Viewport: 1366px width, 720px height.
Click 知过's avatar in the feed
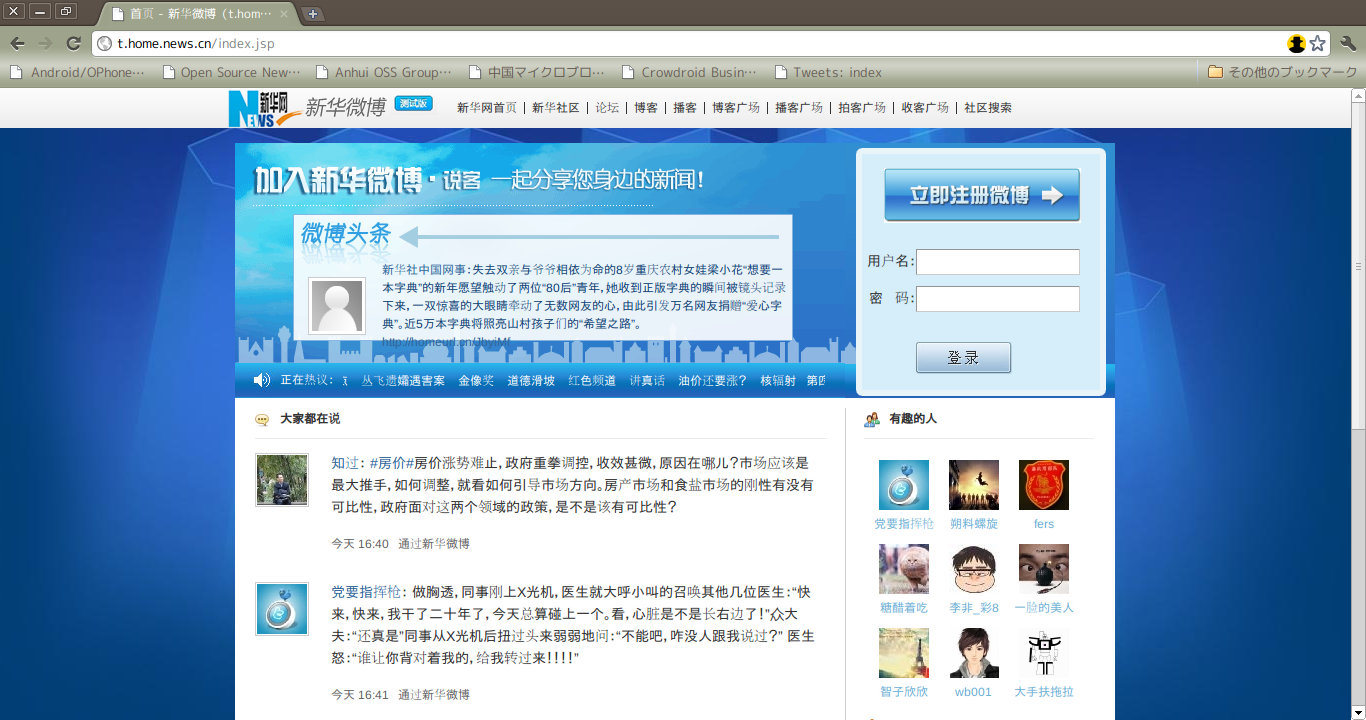click(x=282, y=480)
